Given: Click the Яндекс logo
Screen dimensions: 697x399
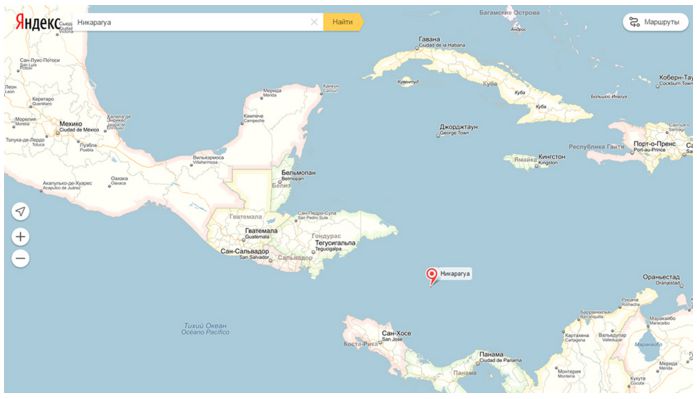Looking at the screenshot, I should (38, 22).
